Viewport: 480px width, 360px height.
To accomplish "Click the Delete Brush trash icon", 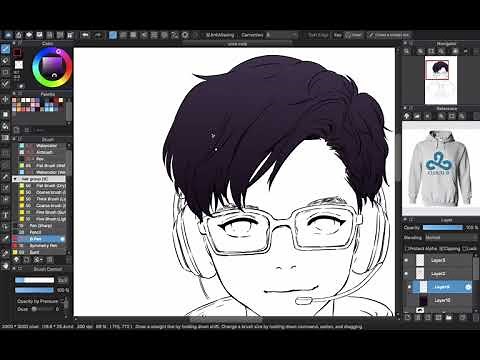I will [x=50, y=260].
